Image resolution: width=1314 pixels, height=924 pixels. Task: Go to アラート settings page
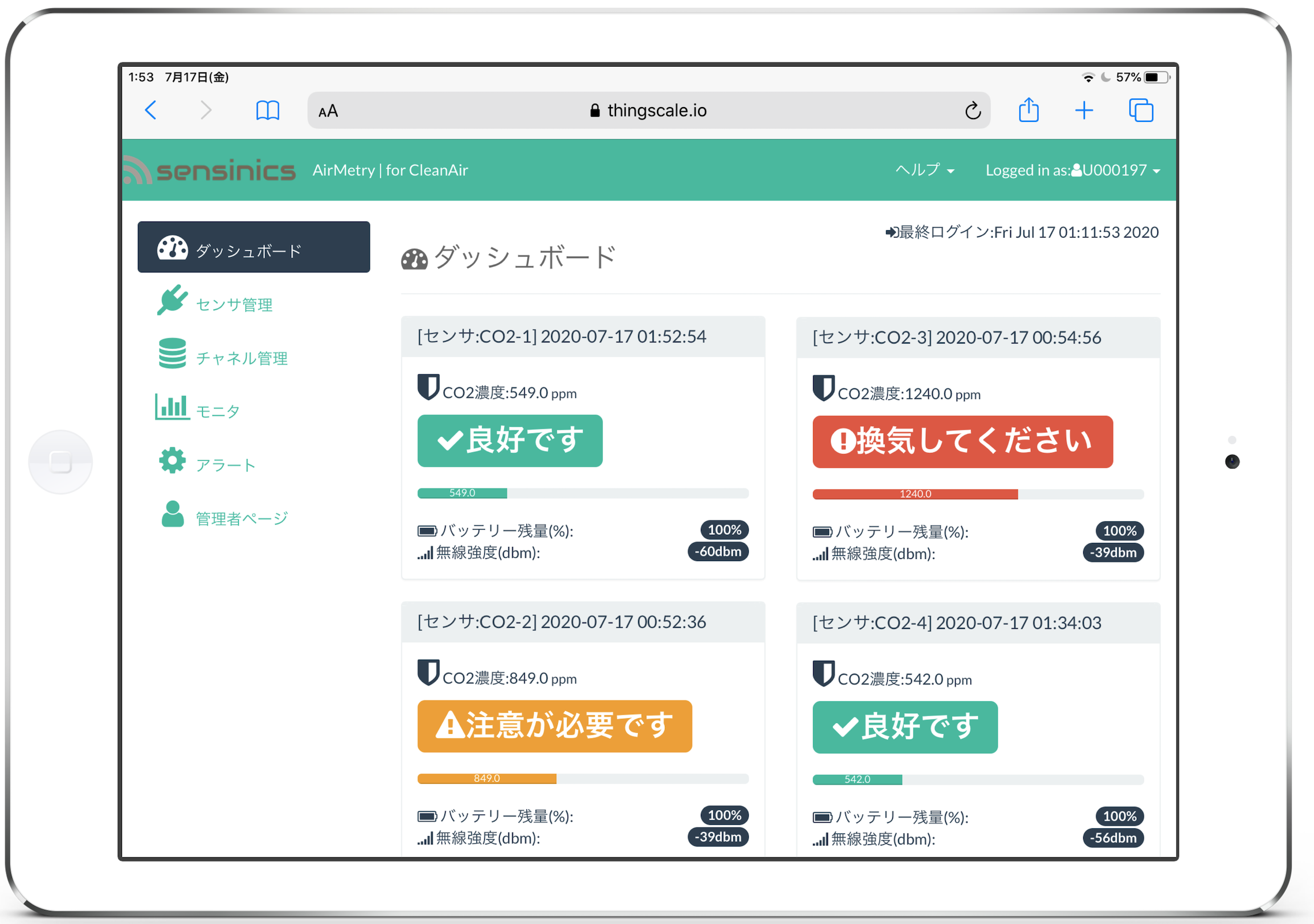226,465
